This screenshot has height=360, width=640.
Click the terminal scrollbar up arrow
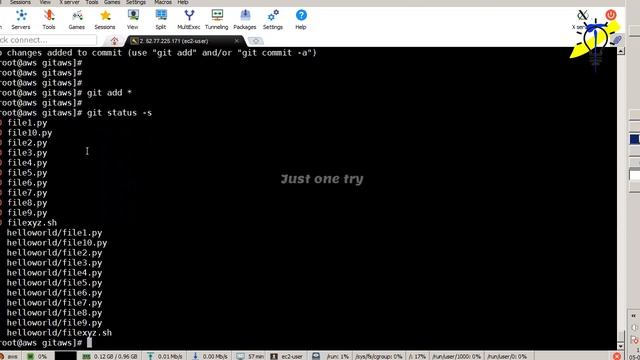[x=621, y=51]
